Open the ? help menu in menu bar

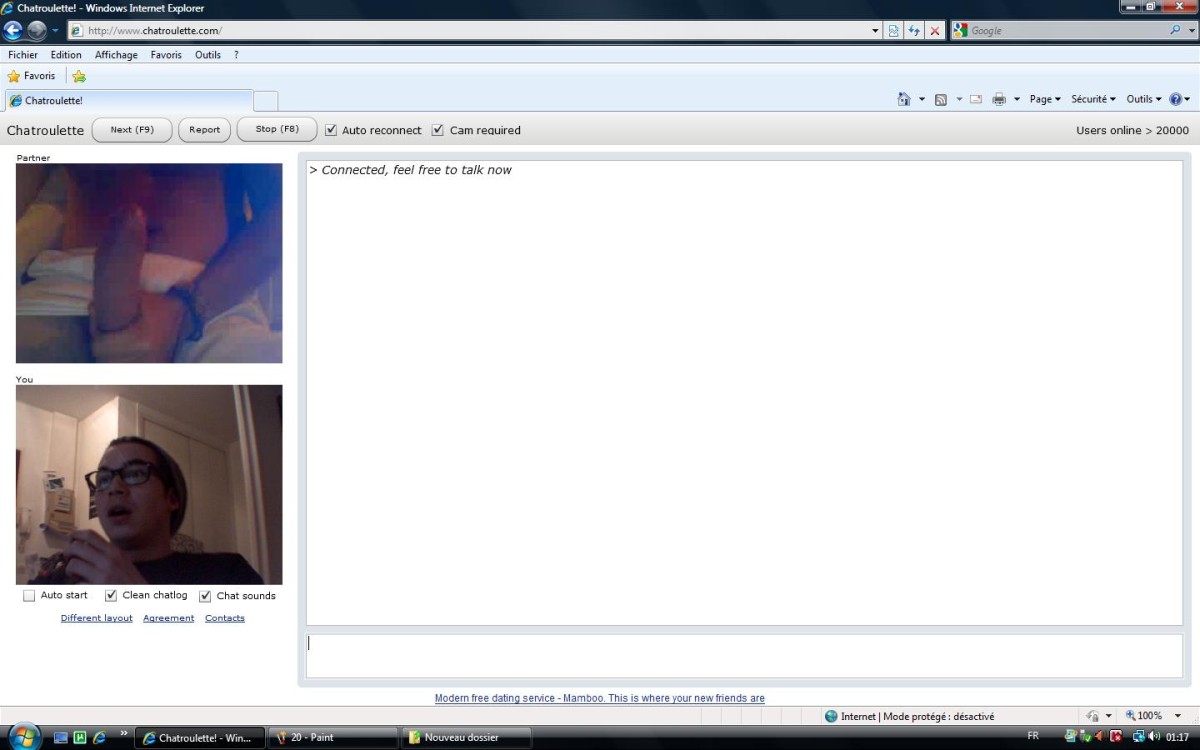click(x=236, y=55)
